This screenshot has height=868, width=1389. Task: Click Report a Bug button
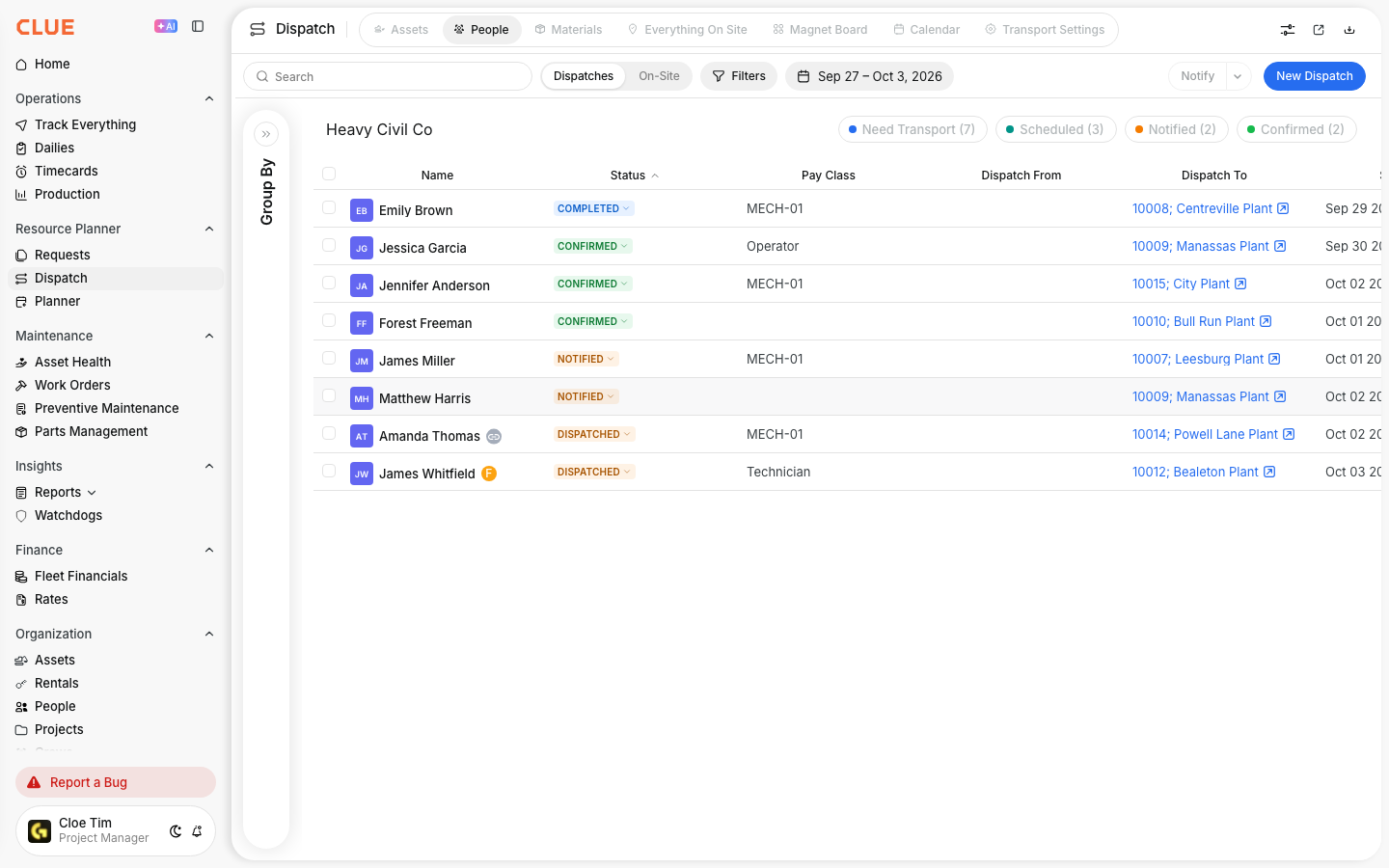[116, 782]
